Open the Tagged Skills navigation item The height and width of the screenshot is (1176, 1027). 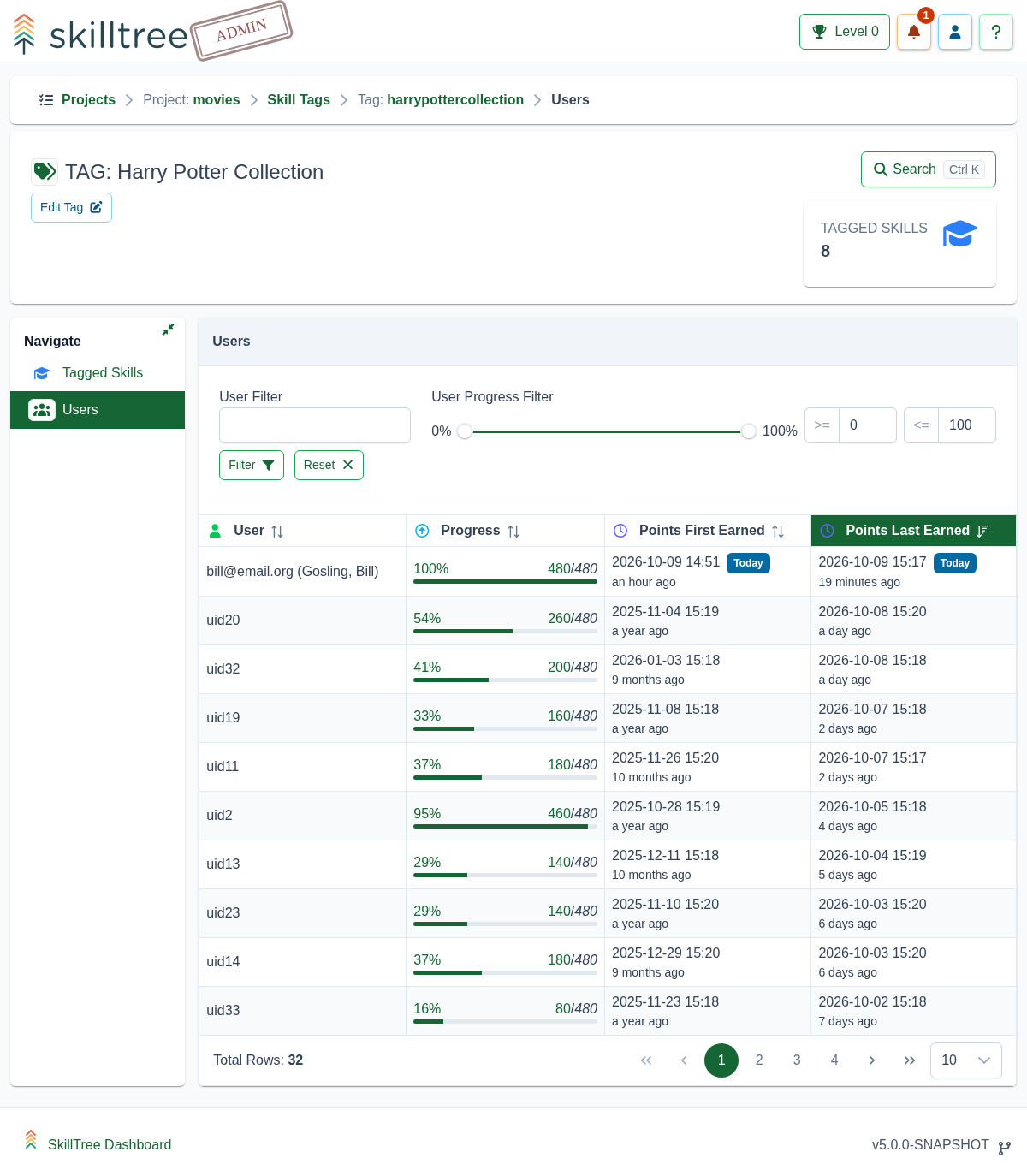tap(98, 373)
